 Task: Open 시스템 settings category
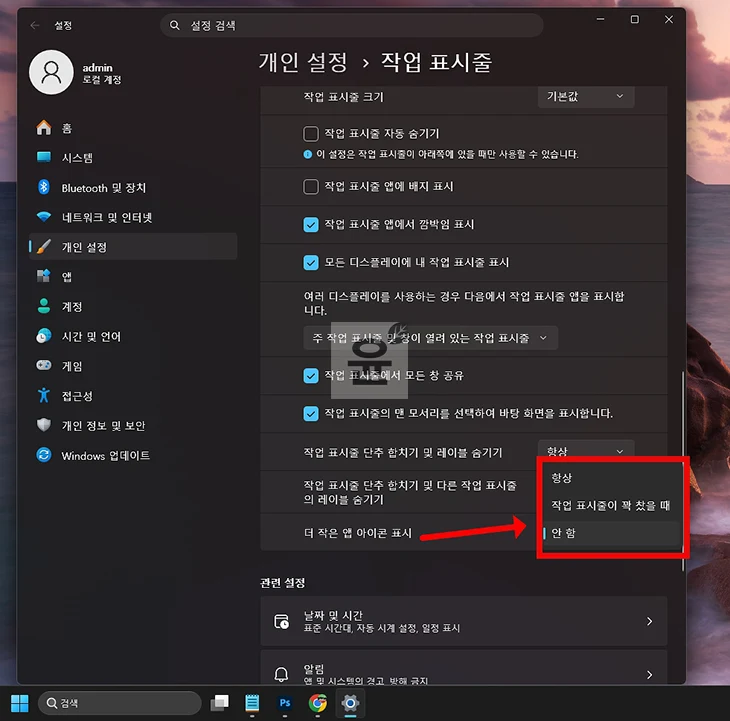[x=133, y=158]
